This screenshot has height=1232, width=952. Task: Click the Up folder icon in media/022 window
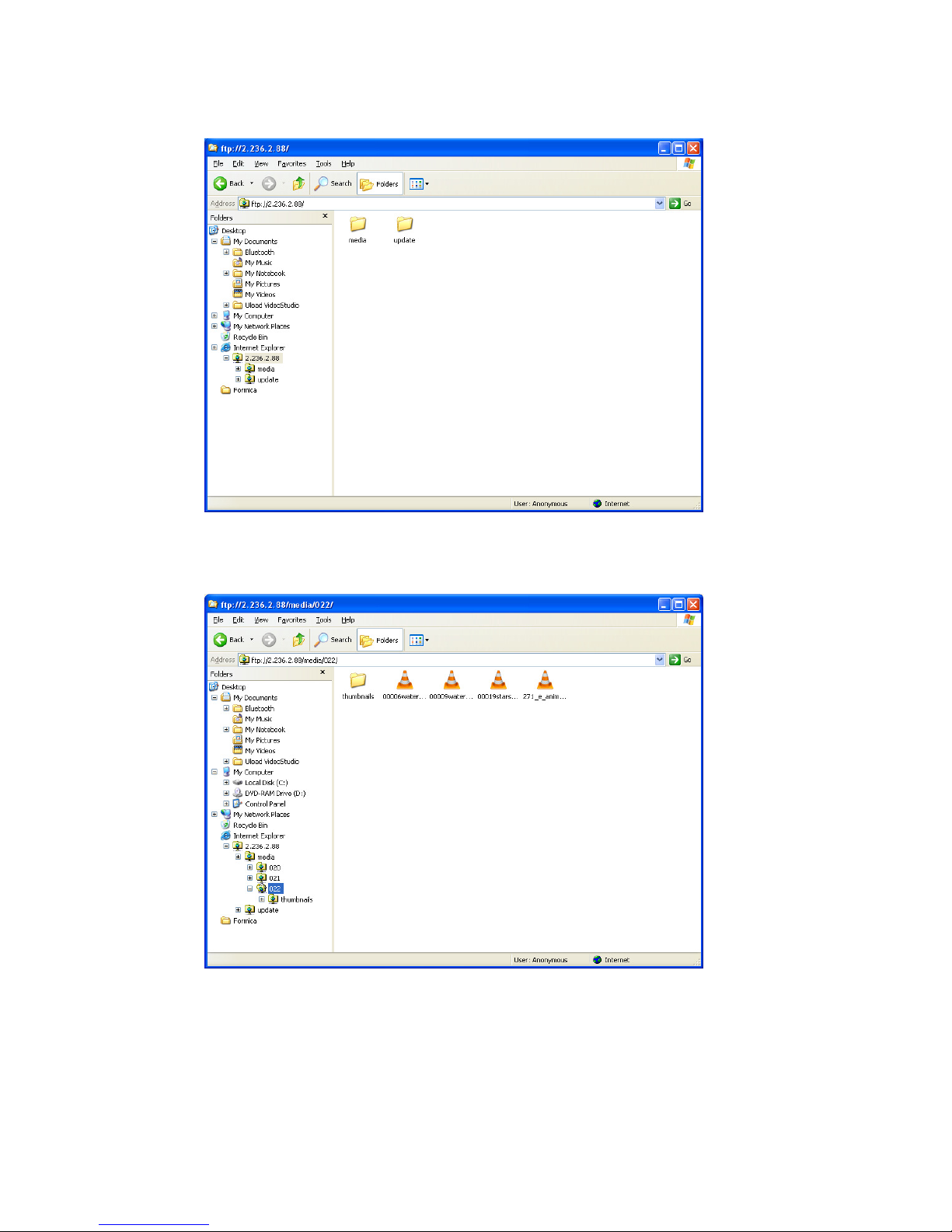pos(298,640)
